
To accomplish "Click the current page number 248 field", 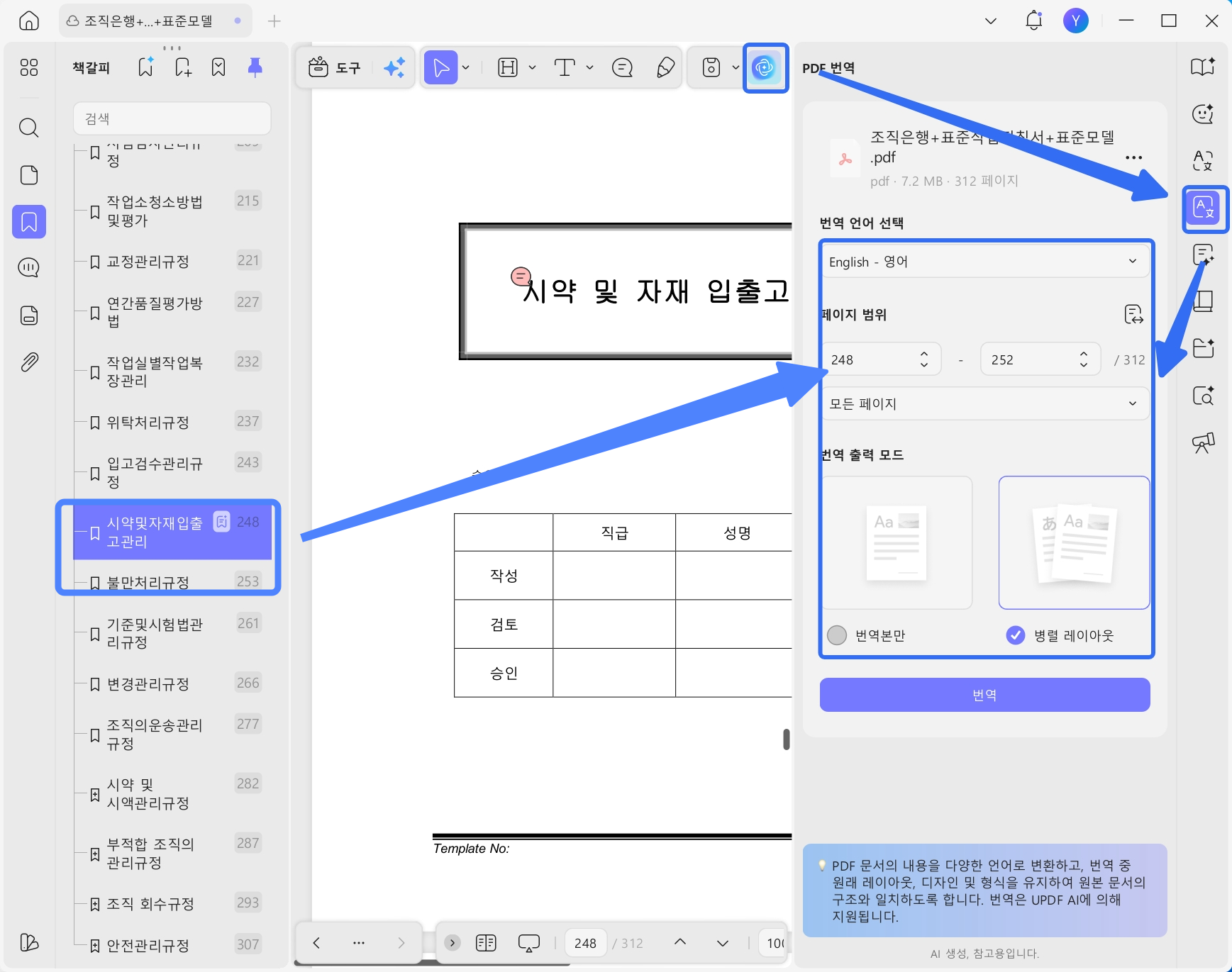I will coord(586,943).
